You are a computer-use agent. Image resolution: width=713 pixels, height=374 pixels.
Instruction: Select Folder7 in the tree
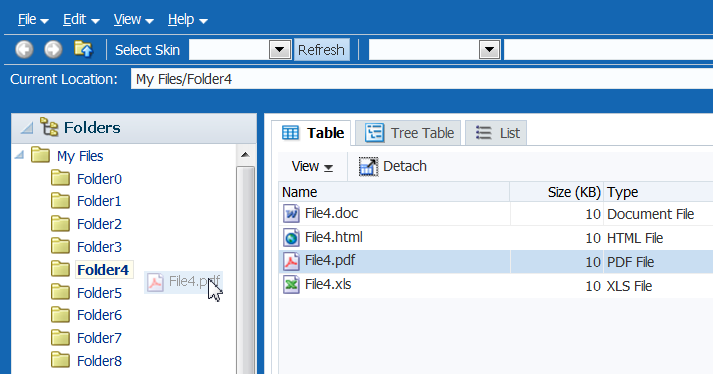click(x=99, y=338)
